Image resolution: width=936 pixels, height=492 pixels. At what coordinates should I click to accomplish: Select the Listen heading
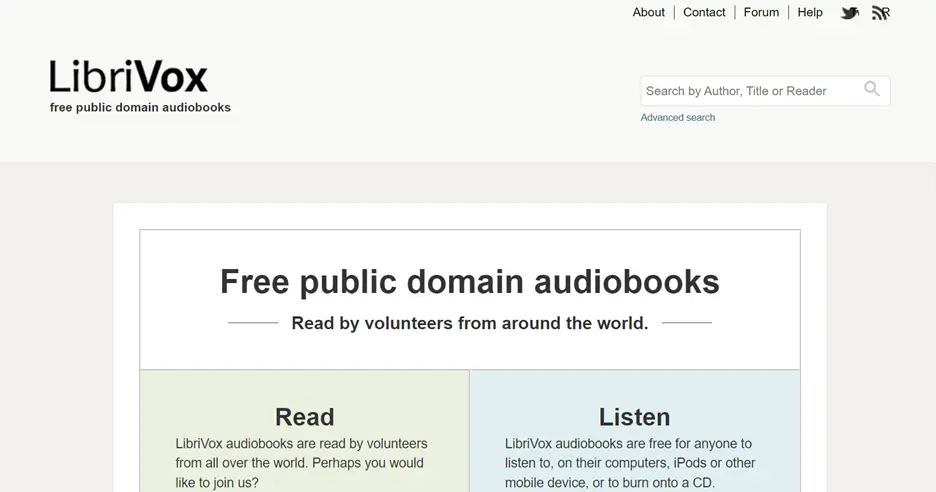(x=634, y=417)
